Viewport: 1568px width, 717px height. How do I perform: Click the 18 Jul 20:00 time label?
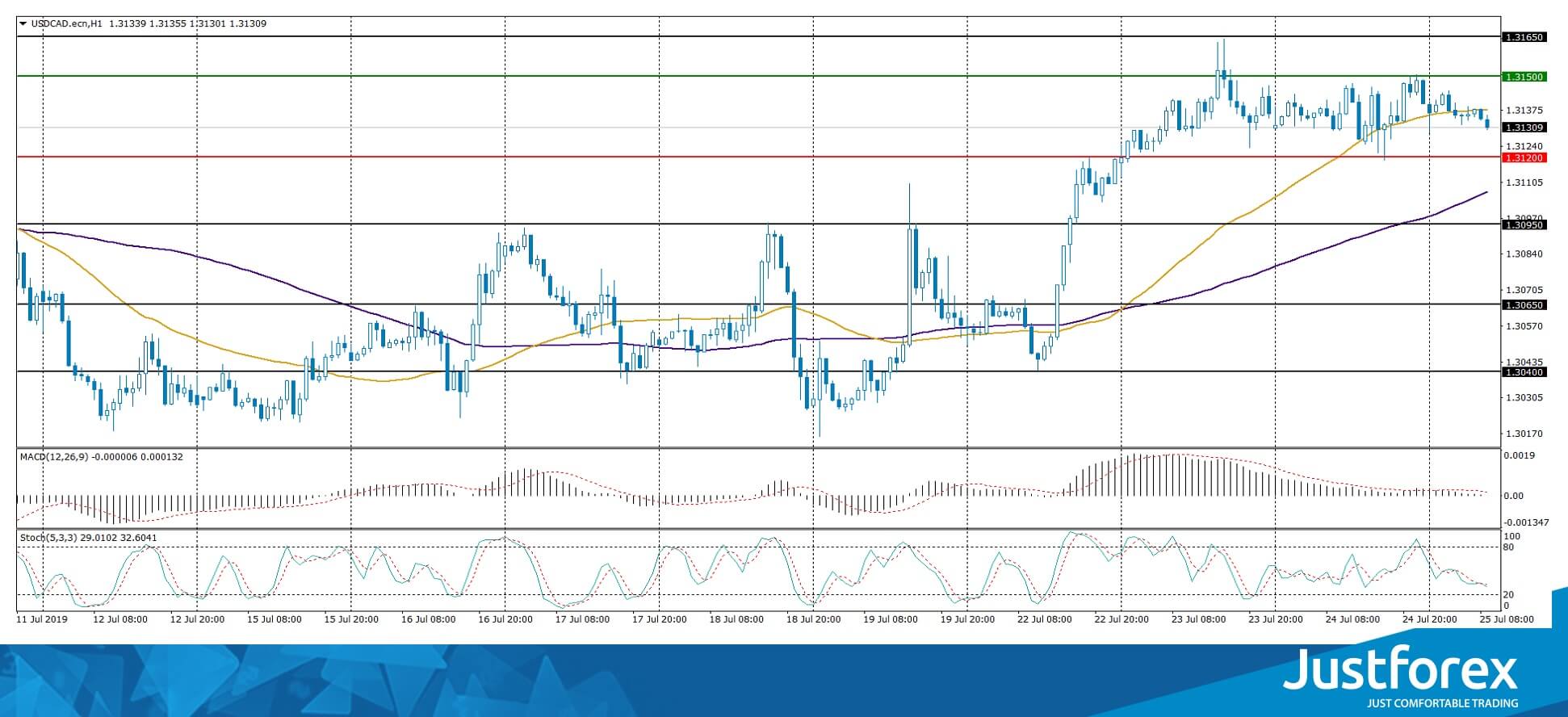click(814, 619)
